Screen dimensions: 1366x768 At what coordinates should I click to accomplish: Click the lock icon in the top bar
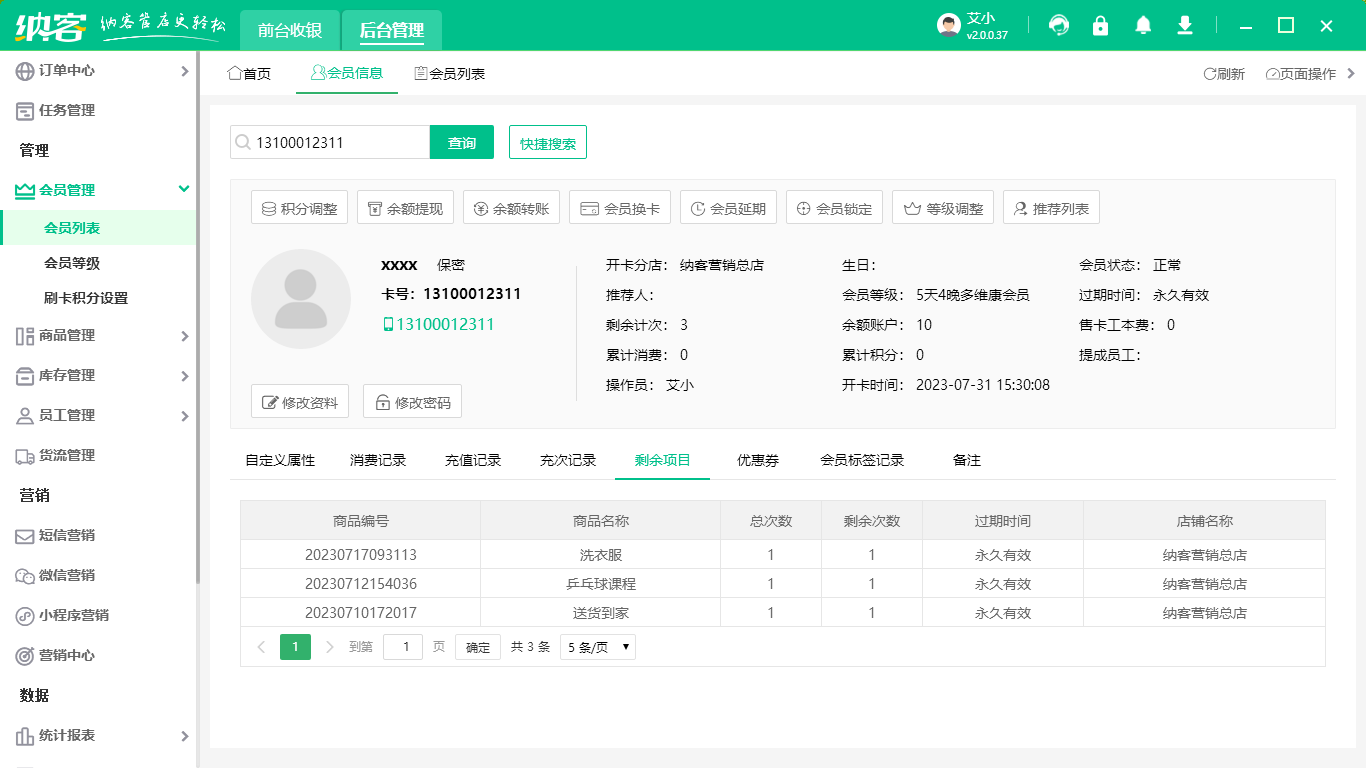point(1100,25)
